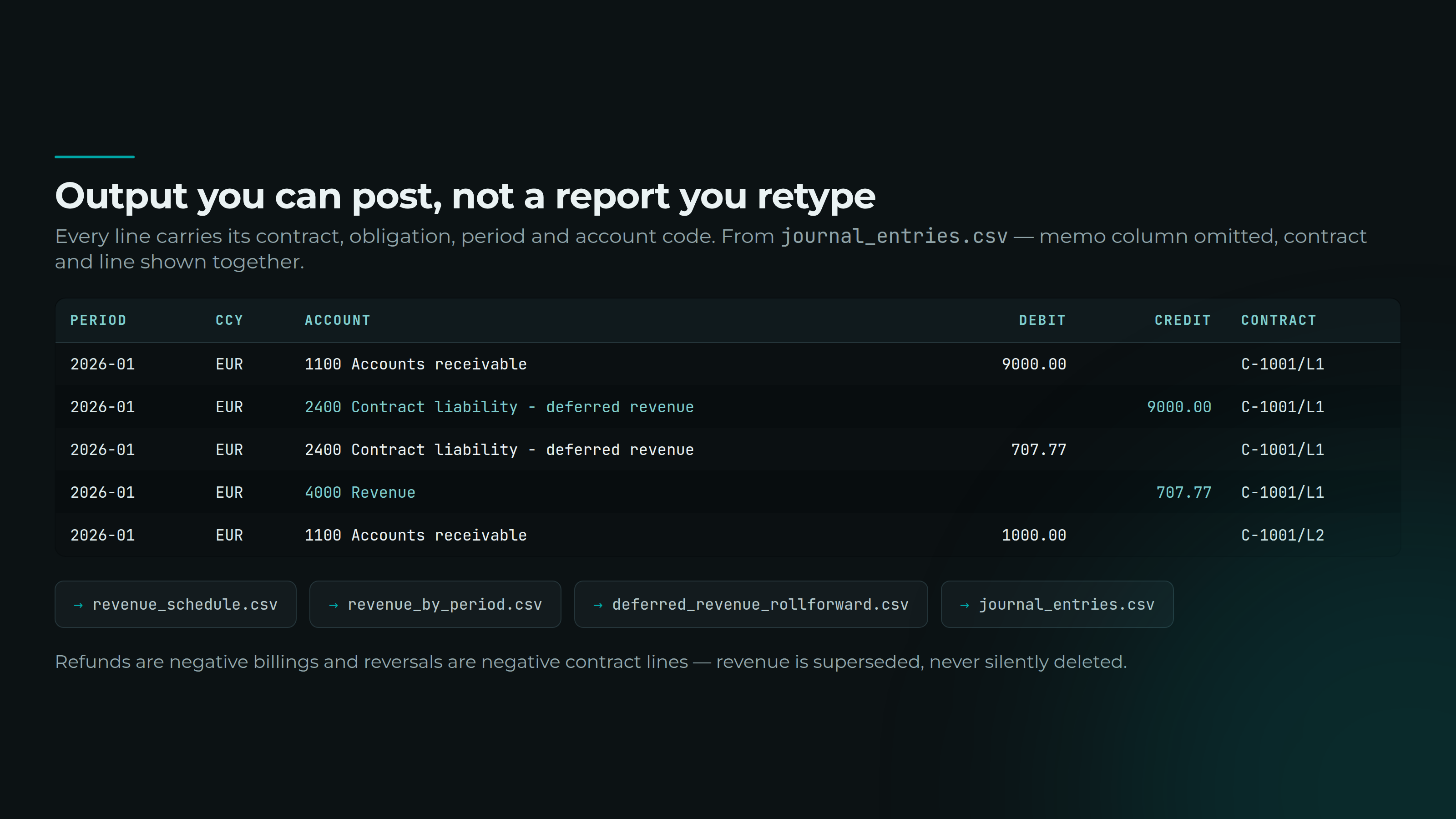This screenshot has width=1456, height=819.
Task: Click the 'Refunds are negative billings' footnote
Action: click(591, 662)
